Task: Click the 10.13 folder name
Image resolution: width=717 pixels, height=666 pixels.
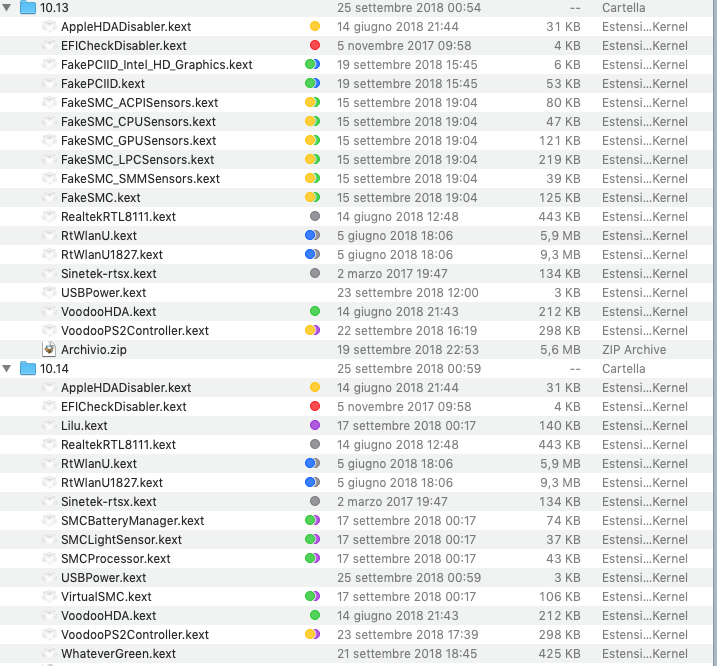Action: [x=54, y=8]
